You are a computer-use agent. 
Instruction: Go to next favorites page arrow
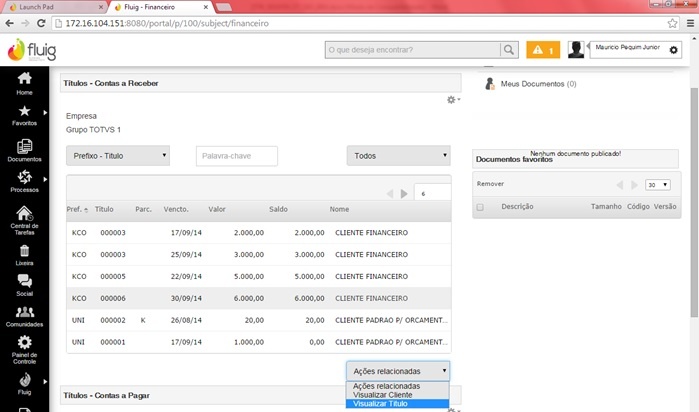tap(634, 185)
